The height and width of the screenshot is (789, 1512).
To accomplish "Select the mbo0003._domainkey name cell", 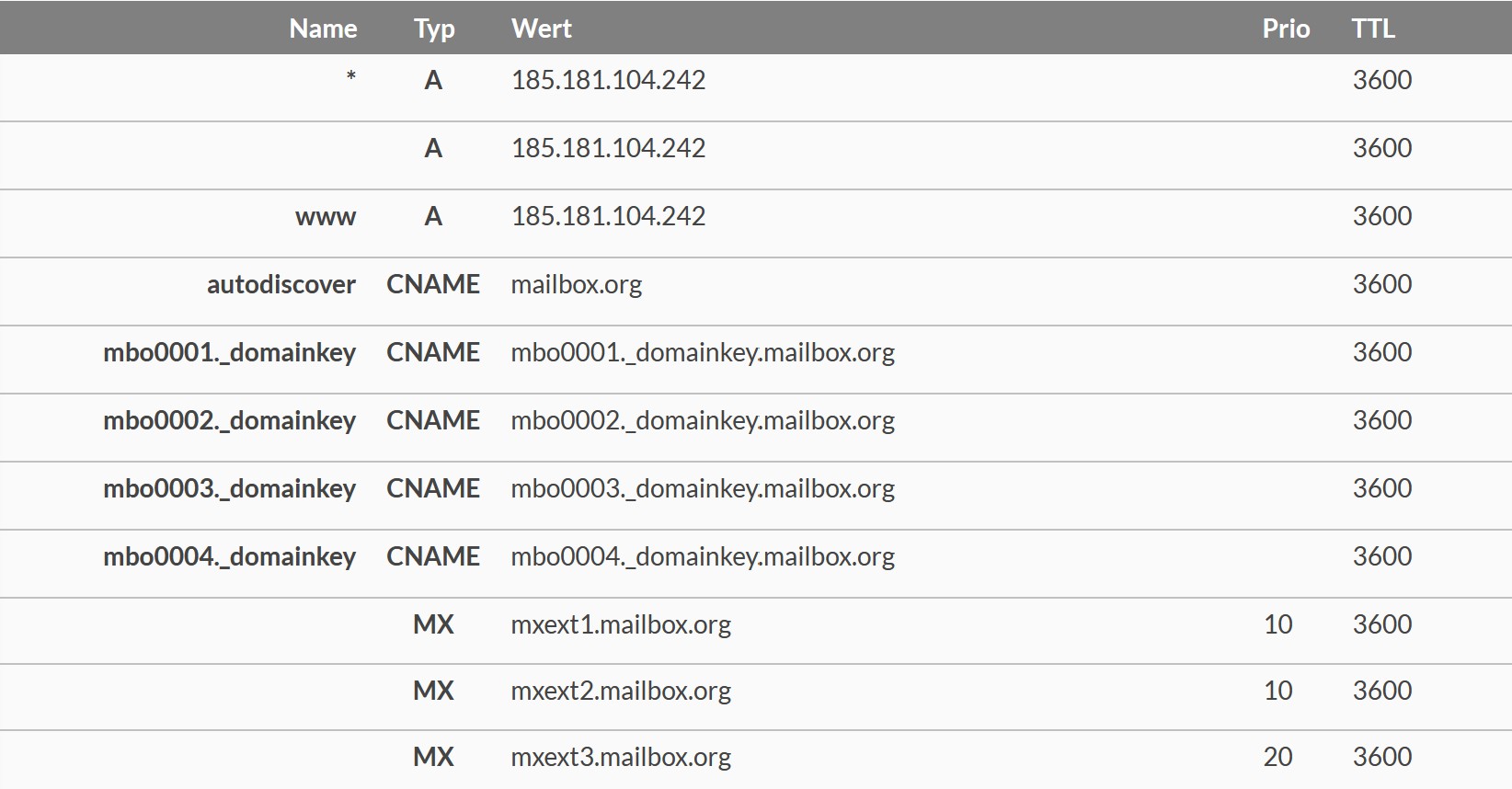I will (x=229, y=489).
